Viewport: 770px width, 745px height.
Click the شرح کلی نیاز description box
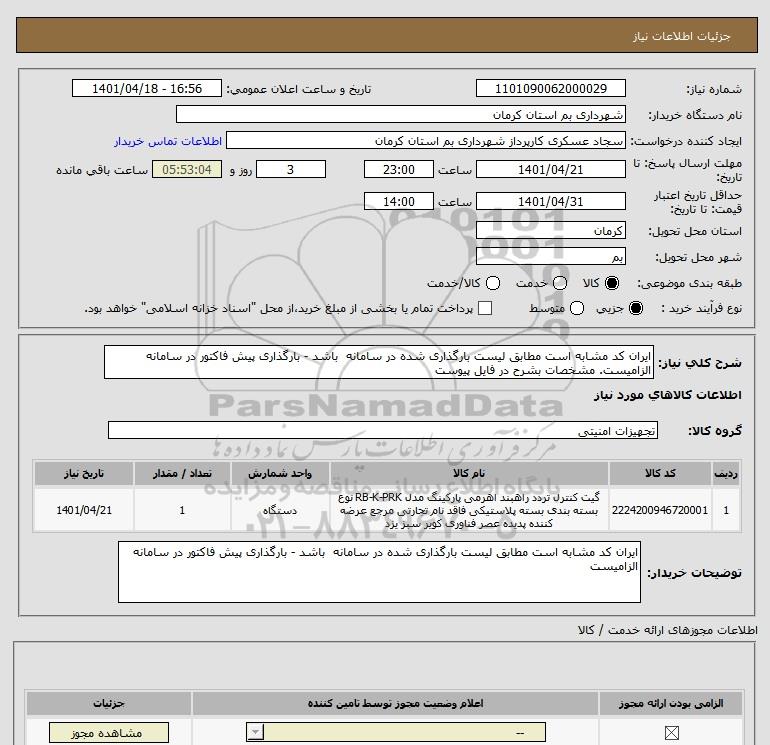(379, 362)
